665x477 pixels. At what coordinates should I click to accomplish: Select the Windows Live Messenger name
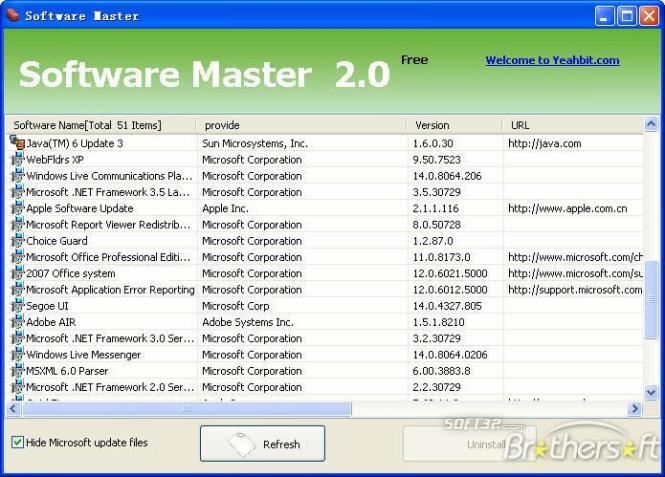click(84, 355)
